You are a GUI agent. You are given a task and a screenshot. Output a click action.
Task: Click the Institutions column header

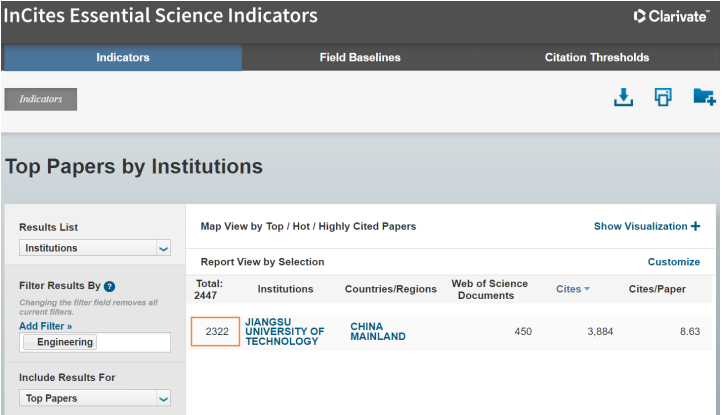[x=285, y=289]
